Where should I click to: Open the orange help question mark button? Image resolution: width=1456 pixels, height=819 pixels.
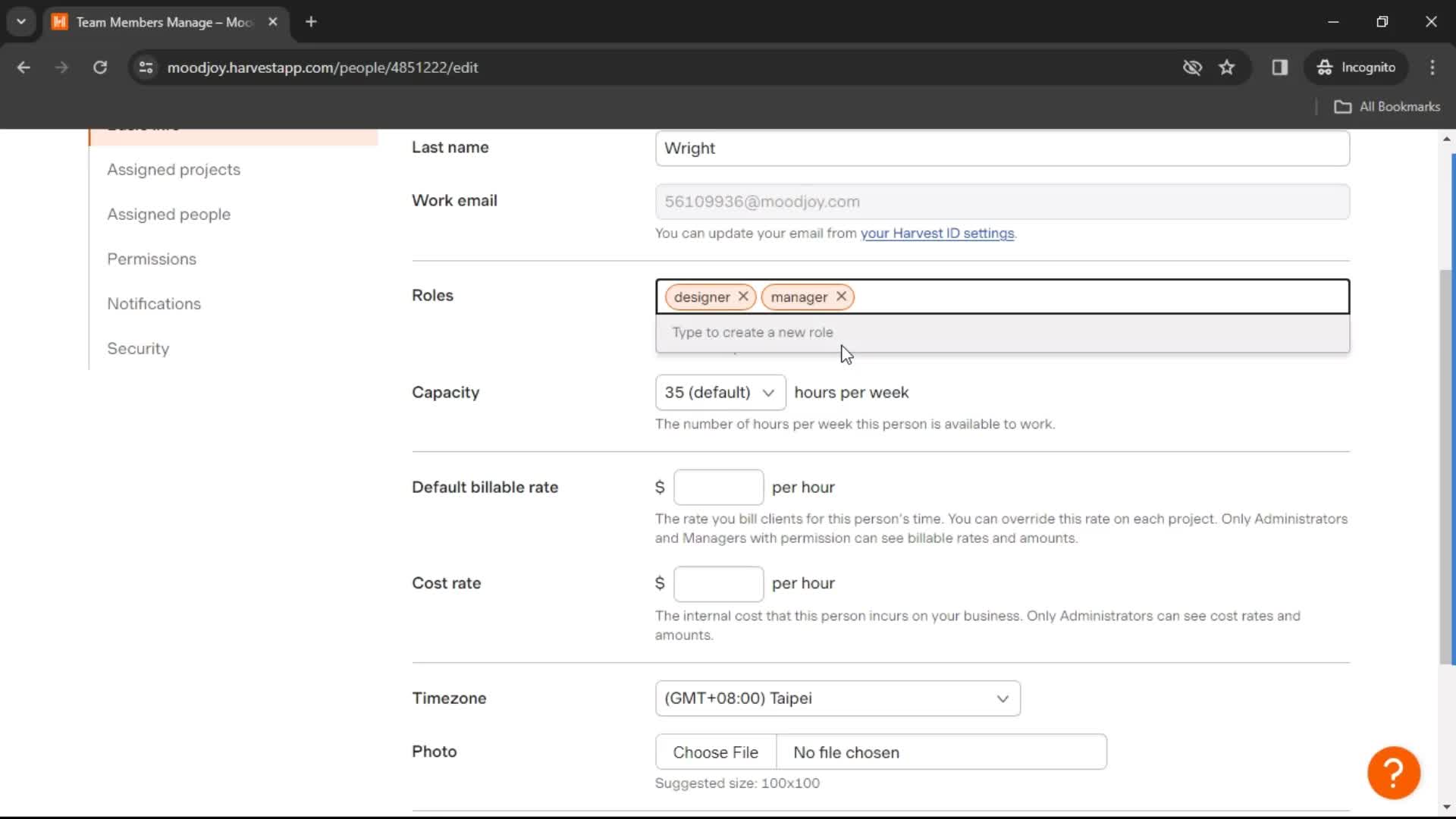point(1393,773)
